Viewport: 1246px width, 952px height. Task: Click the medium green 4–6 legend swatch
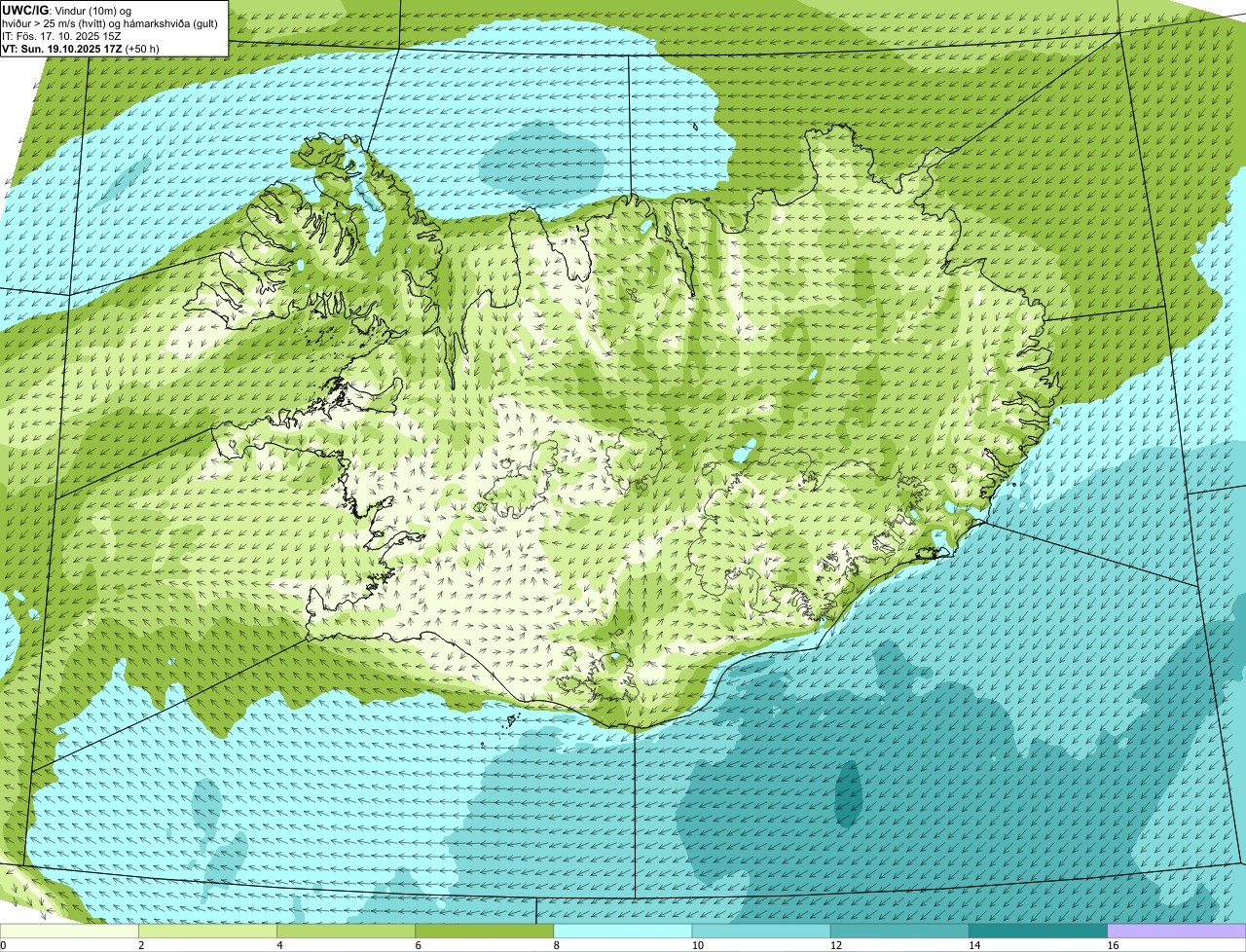click(x=347, y=932)
